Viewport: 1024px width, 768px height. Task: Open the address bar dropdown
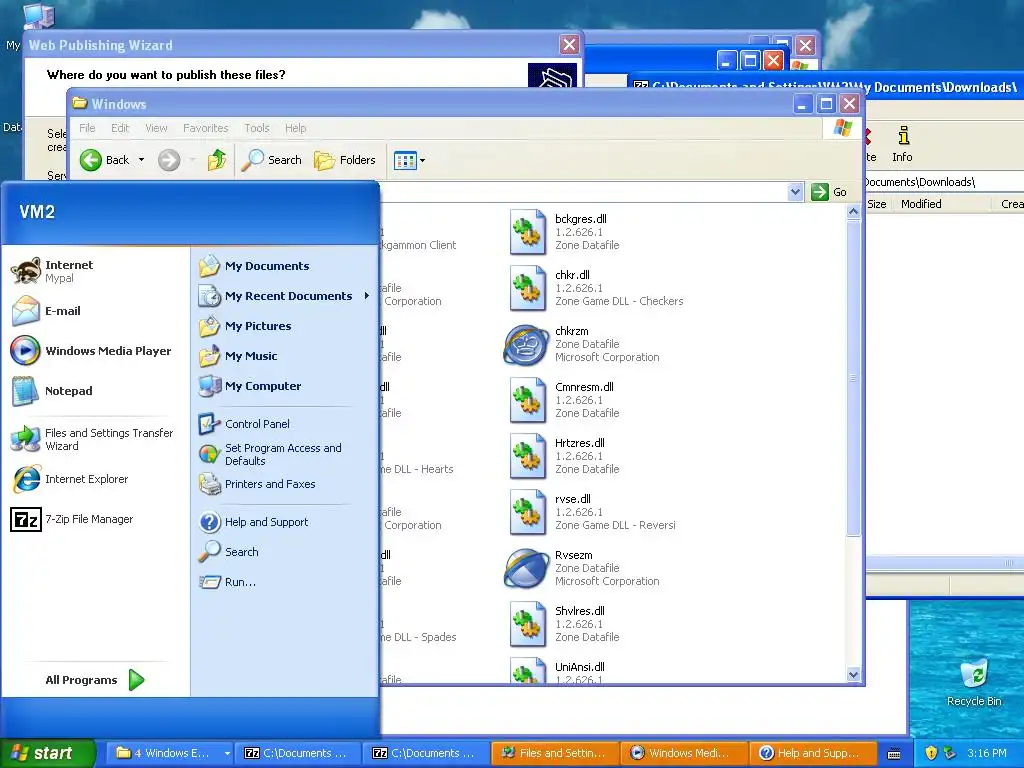[x=795, y=192]
